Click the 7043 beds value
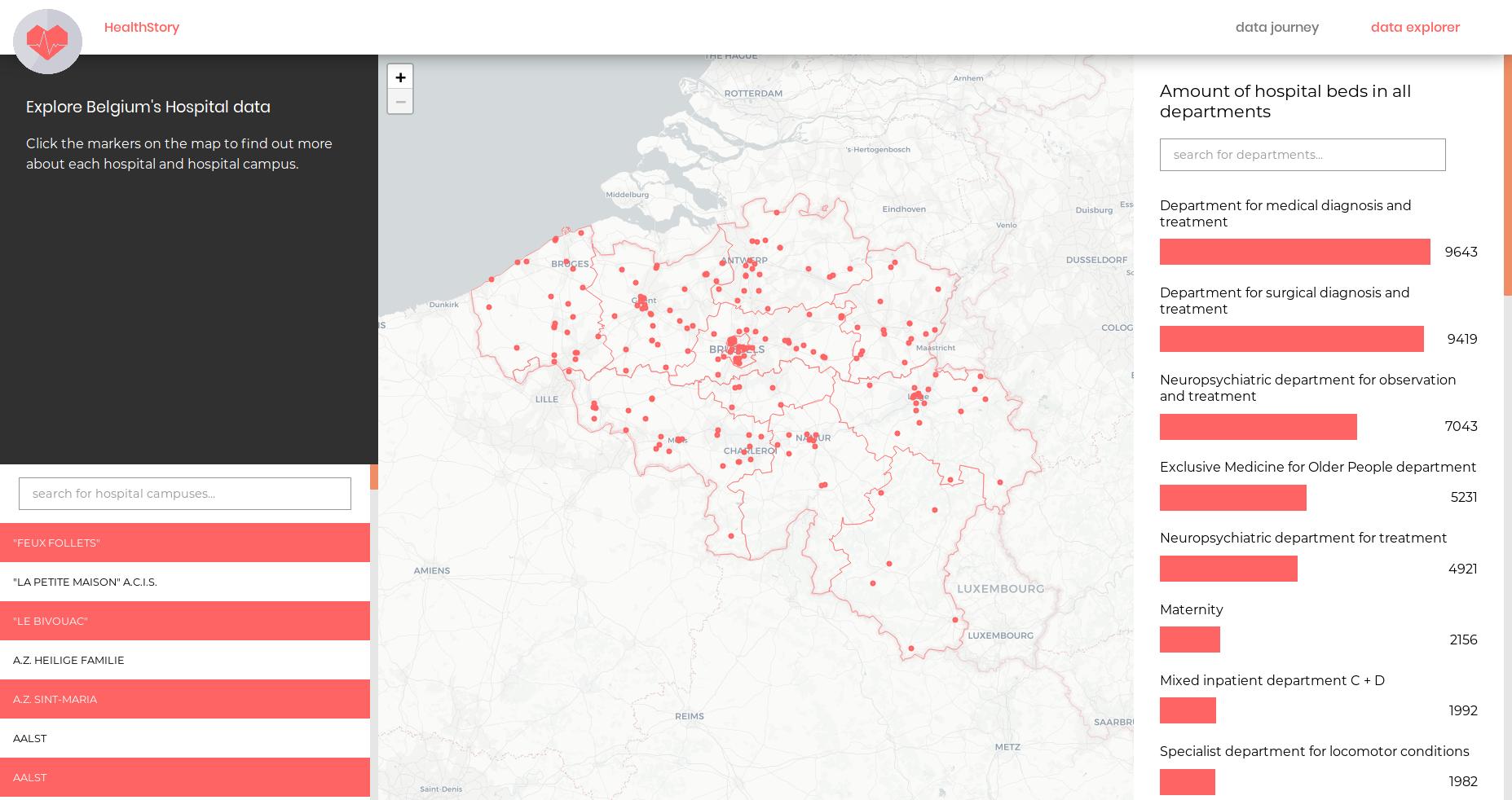The height and width of the screenshot is (800, 1512). [x=1461, y=426]
